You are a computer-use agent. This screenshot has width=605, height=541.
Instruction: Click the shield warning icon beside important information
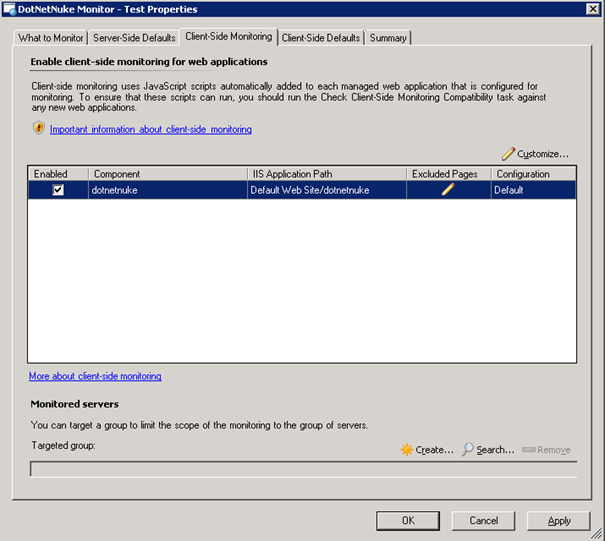tap(39, 128)
